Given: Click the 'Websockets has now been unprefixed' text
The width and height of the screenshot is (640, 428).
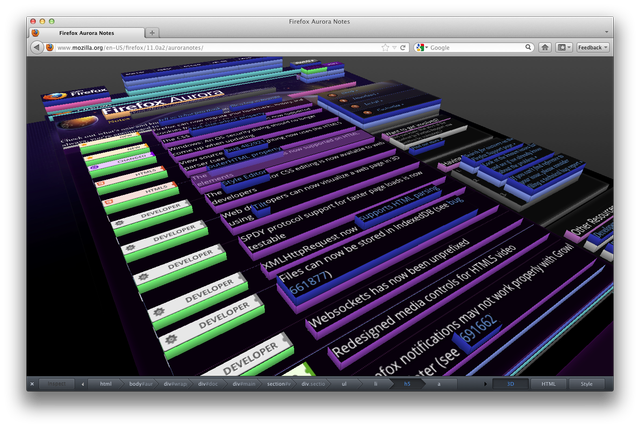Looking at the screenshot, I should point(389,282).
